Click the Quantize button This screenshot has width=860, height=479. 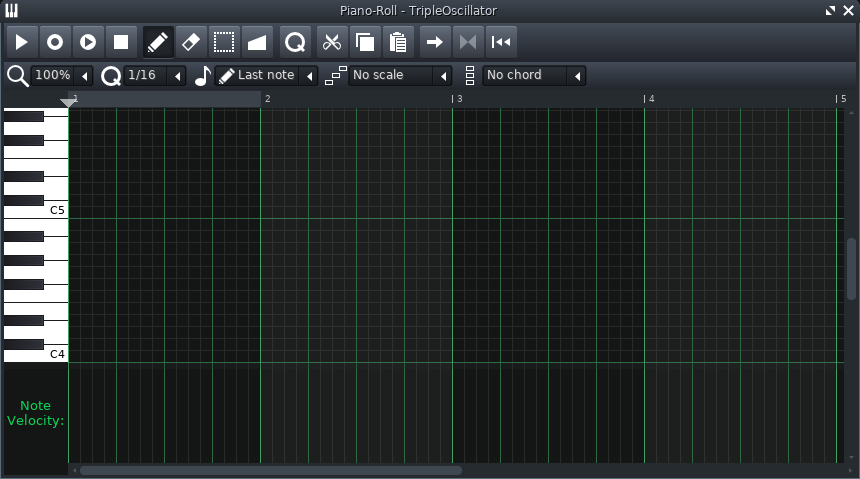point(295,42)
